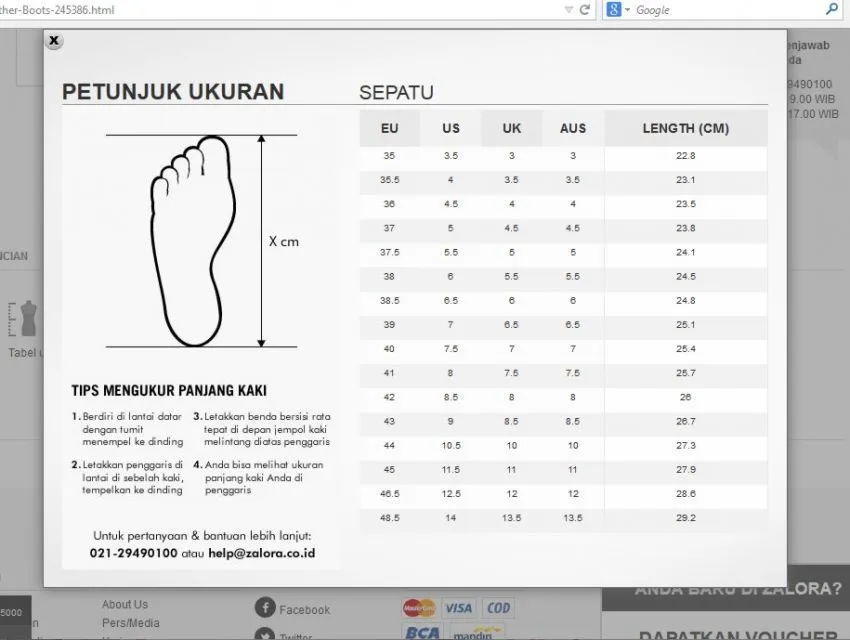Image resolution: width=850 pixels, height=640 pixels.
Task: Click the SEPATU table heading
Action: click(x=396, y=93)
